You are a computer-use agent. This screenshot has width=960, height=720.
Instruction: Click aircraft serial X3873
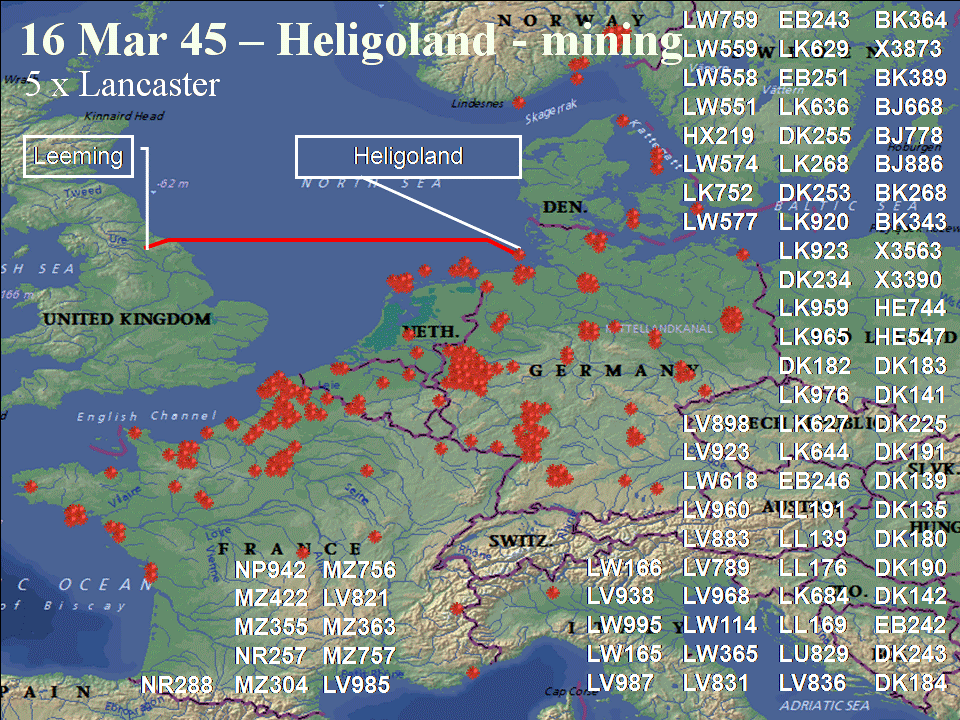click(908, 49)
